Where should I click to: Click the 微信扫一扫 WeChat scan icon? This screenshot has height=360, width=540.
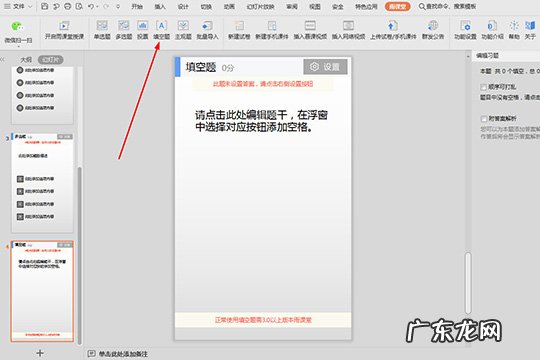[x=17, y=27]
